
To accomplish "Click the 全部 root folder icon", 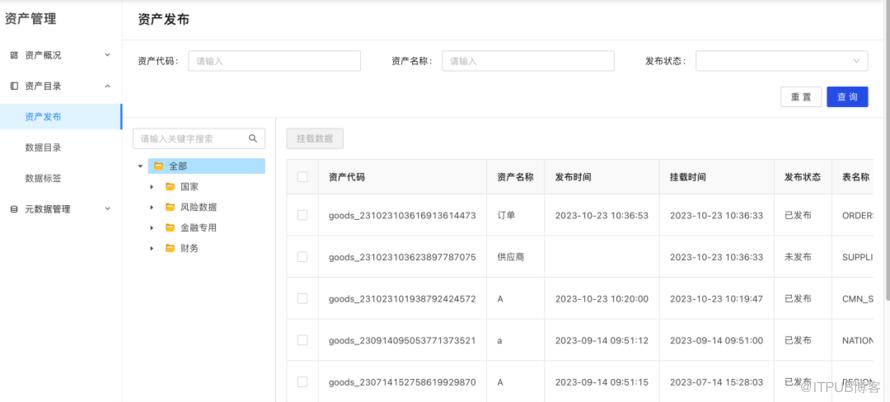I will click(x=158, y=166).
